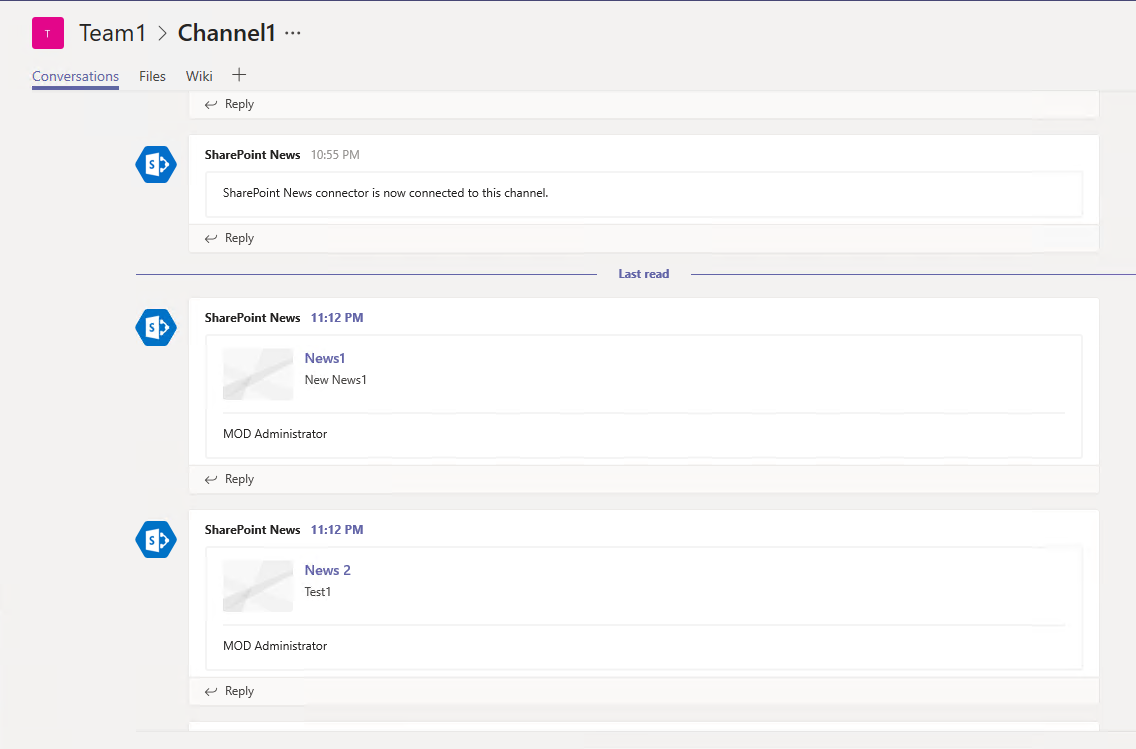This screenshot has height=749, width=1136.
Task: Switch to the Conversations tab
Action: 75,76
